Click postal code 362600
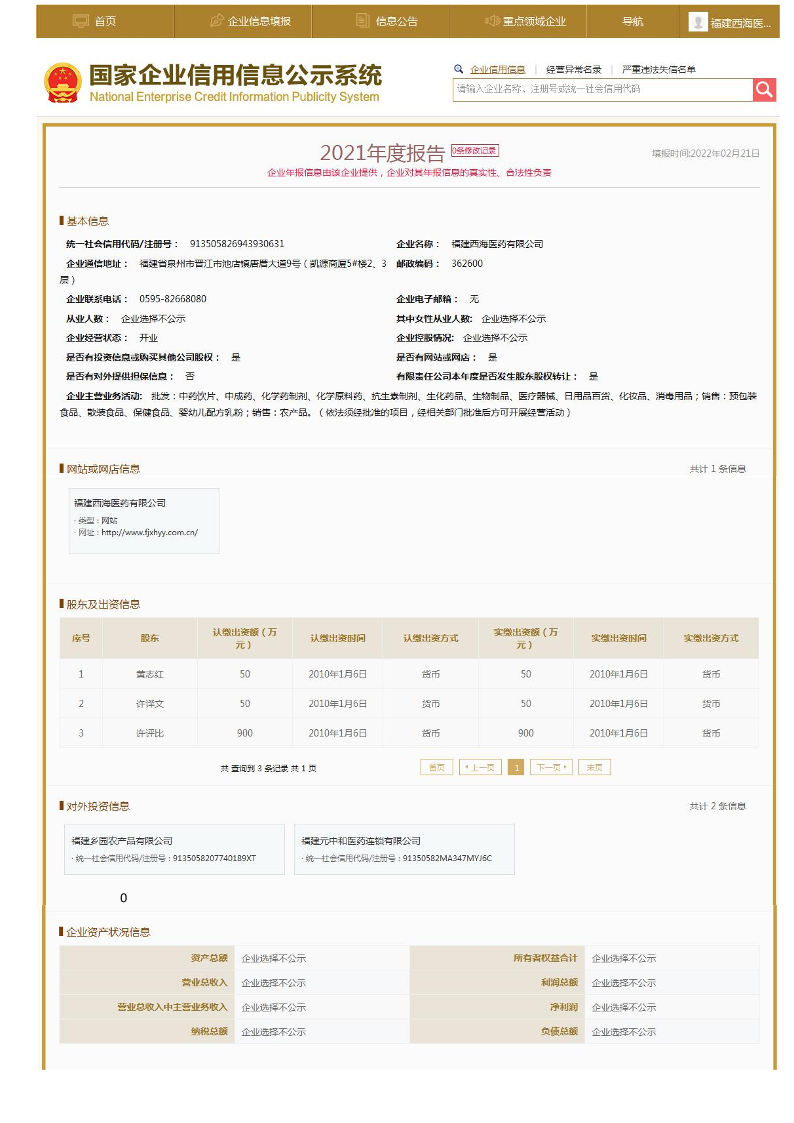 point(467,264)
